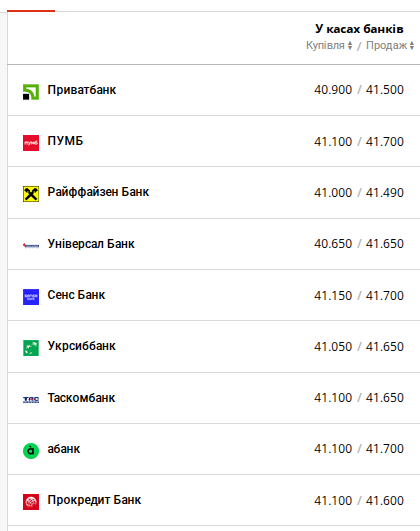
Task: Open the Приватбанк bank link
Action: (x=82, y=90)
